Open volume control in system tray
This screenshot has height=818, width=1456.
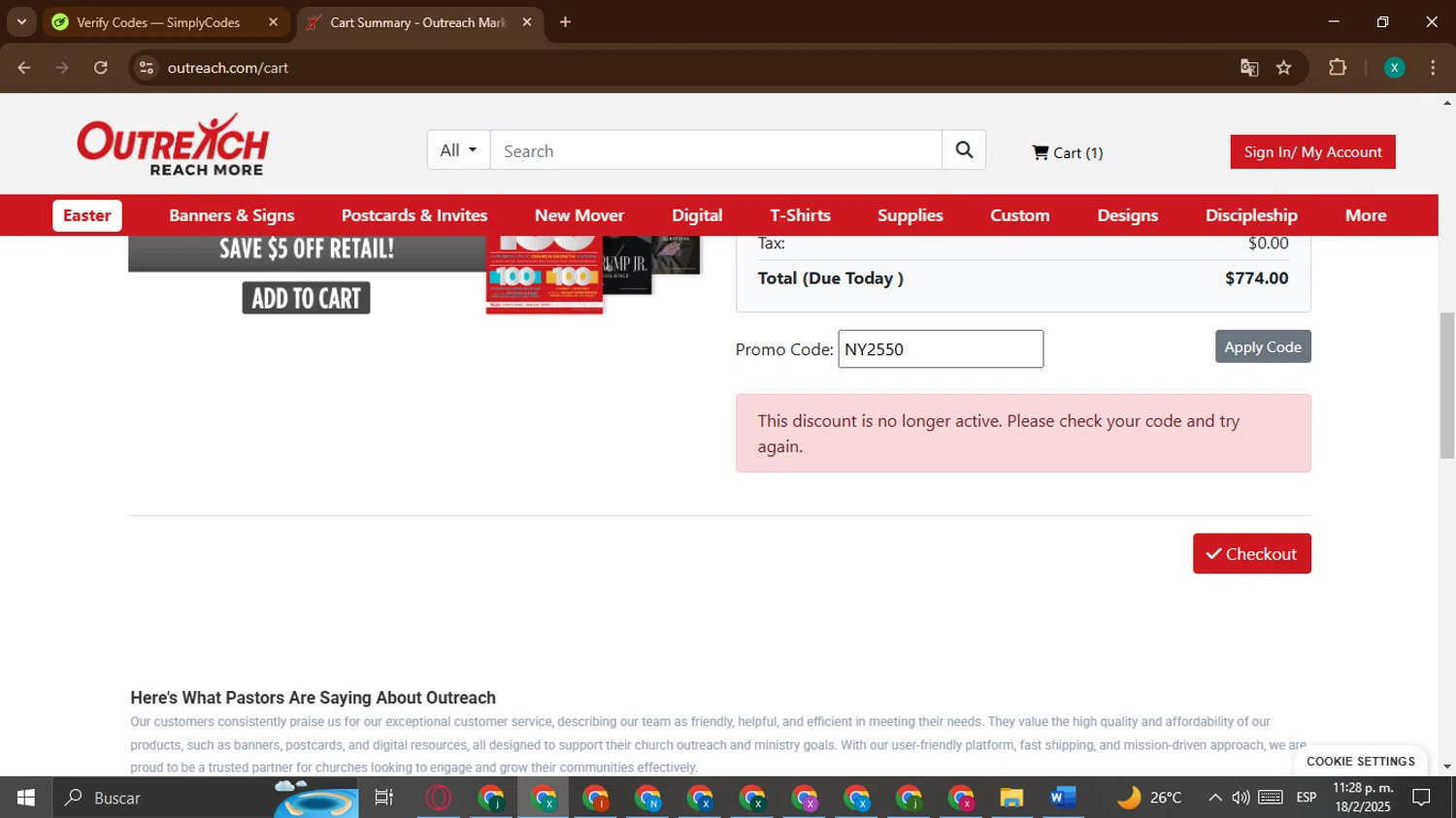(1241, 798)
